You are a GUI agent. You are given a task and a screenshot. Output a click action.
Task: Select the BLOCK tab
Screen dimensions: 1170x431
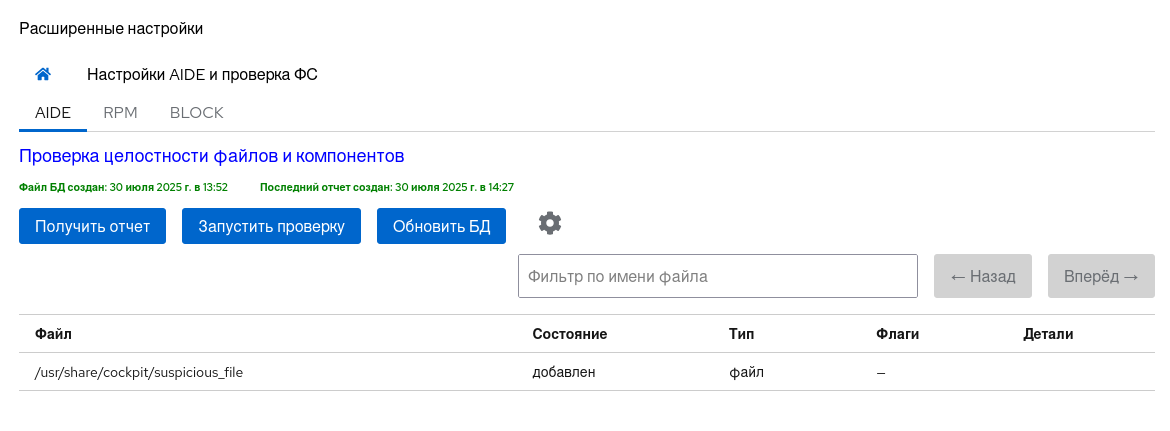point(196,113)
